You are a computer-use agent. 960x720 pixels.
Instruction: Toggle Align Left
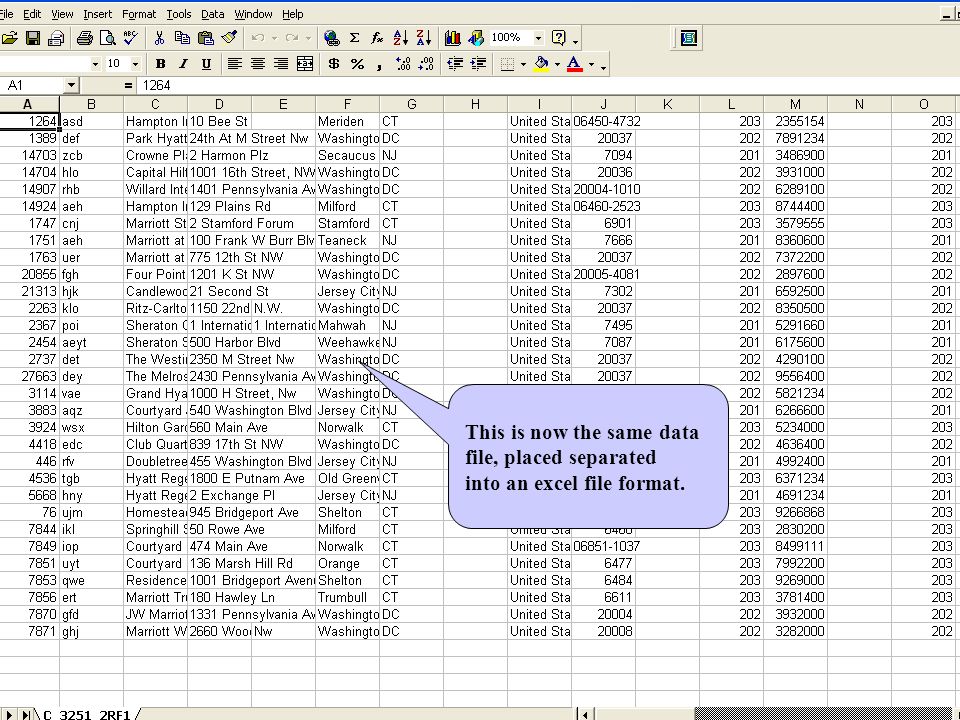[x=234, y=64]
